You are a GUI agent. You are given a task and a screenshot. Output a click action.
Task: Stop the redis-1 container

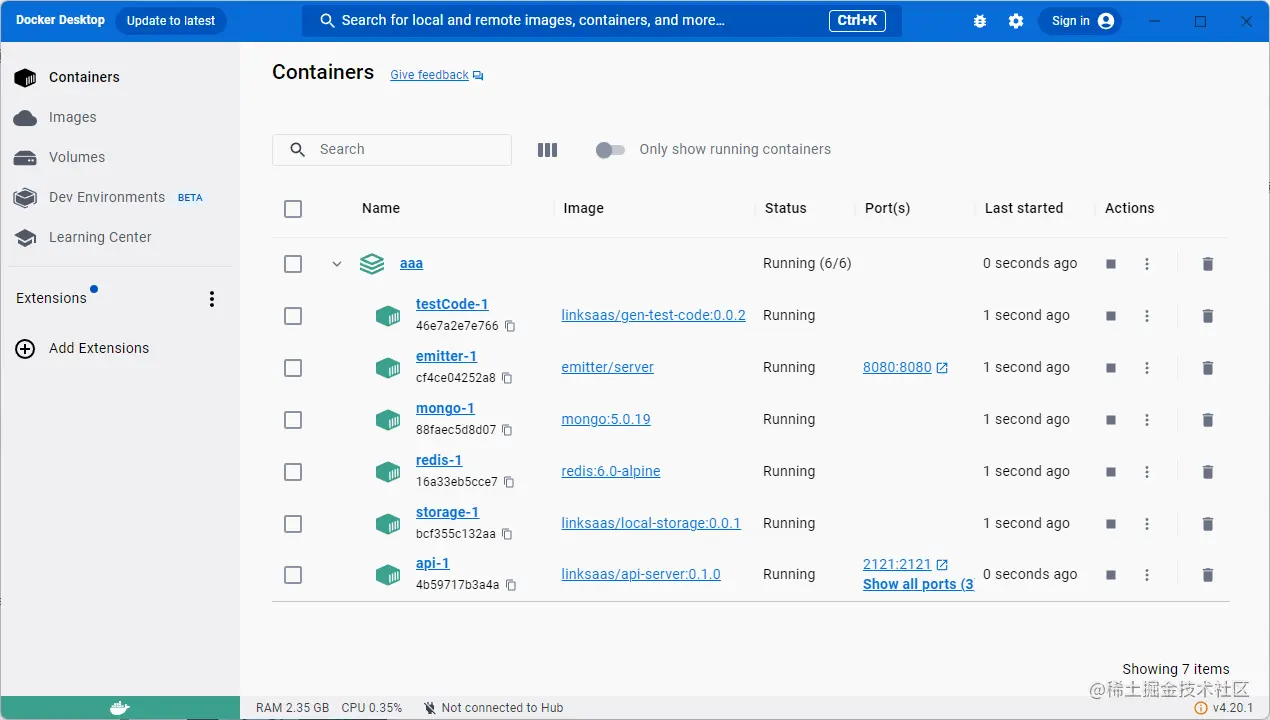click(1111, 472)
